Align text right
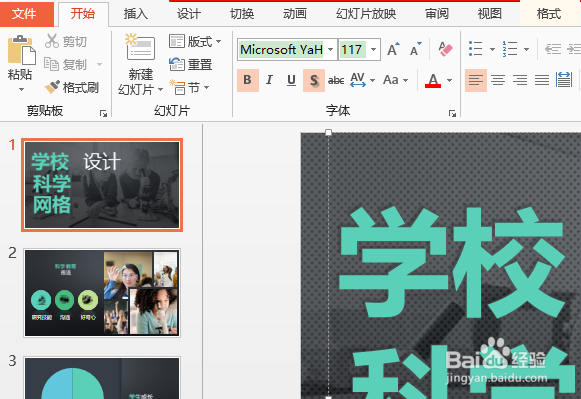This screenshot has height=399, width=581. click(520, 80)
